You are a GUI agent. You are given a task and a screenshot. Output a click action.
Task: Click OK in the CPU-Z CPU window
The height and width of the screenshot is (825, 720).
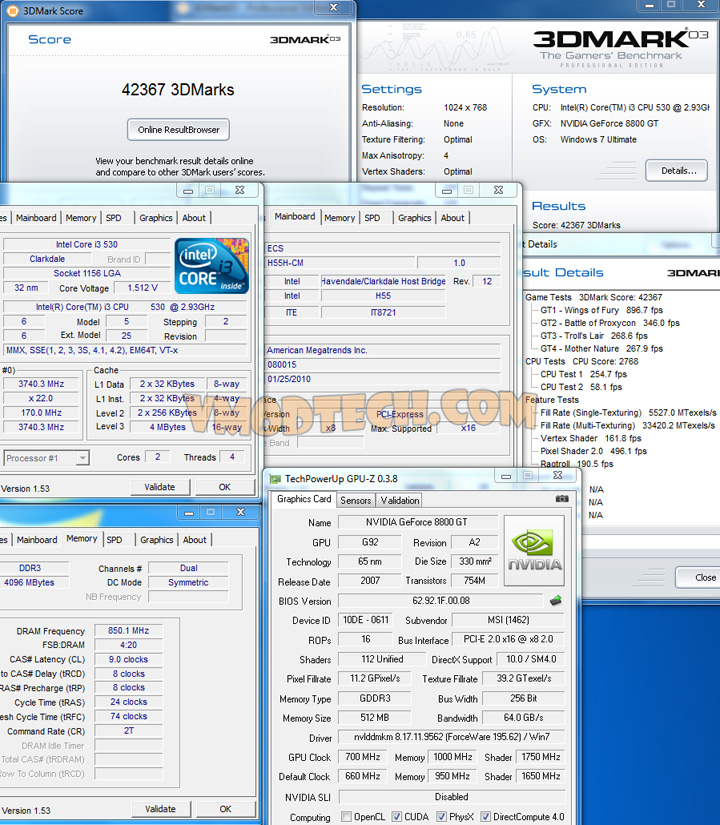pos(225,487)
